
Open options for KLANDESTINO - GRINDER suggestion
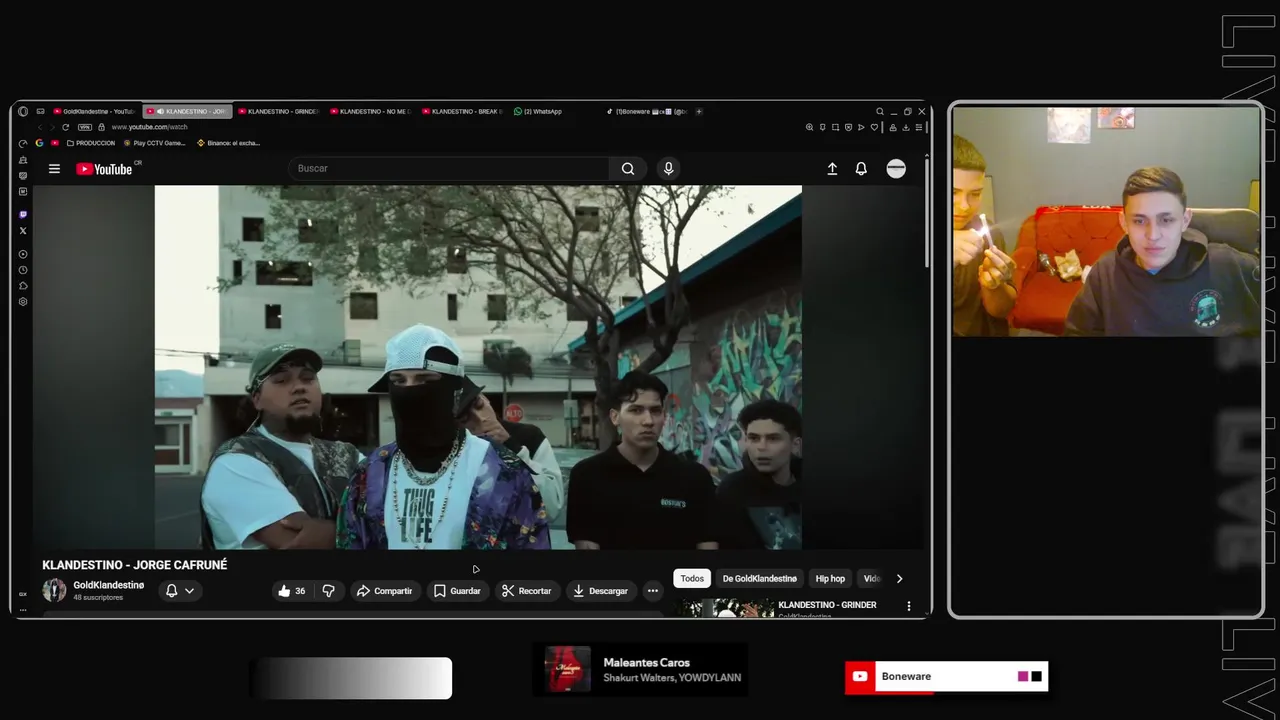tap(909, 606)
